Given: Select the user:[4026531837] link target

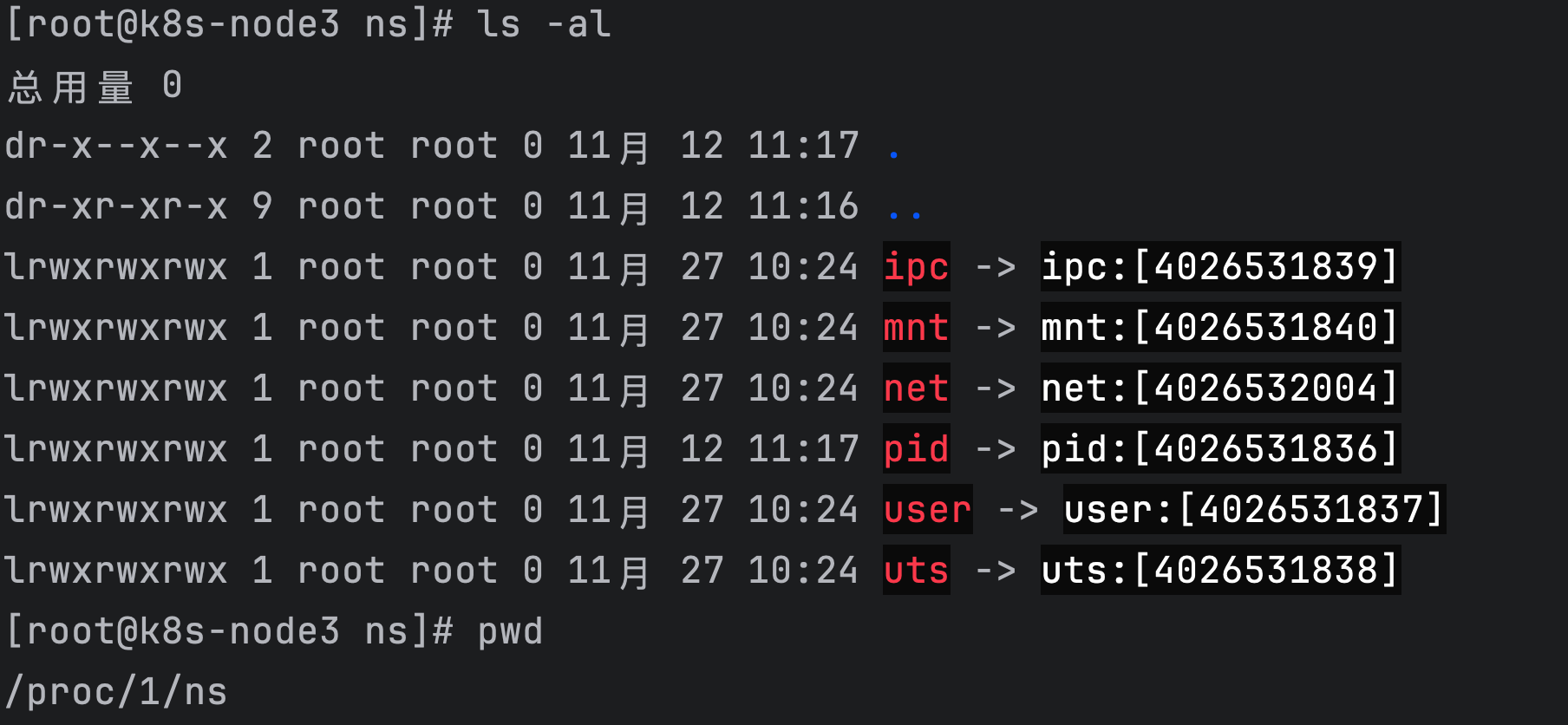Looking at the screenshot, I should tap(1253, 510).
